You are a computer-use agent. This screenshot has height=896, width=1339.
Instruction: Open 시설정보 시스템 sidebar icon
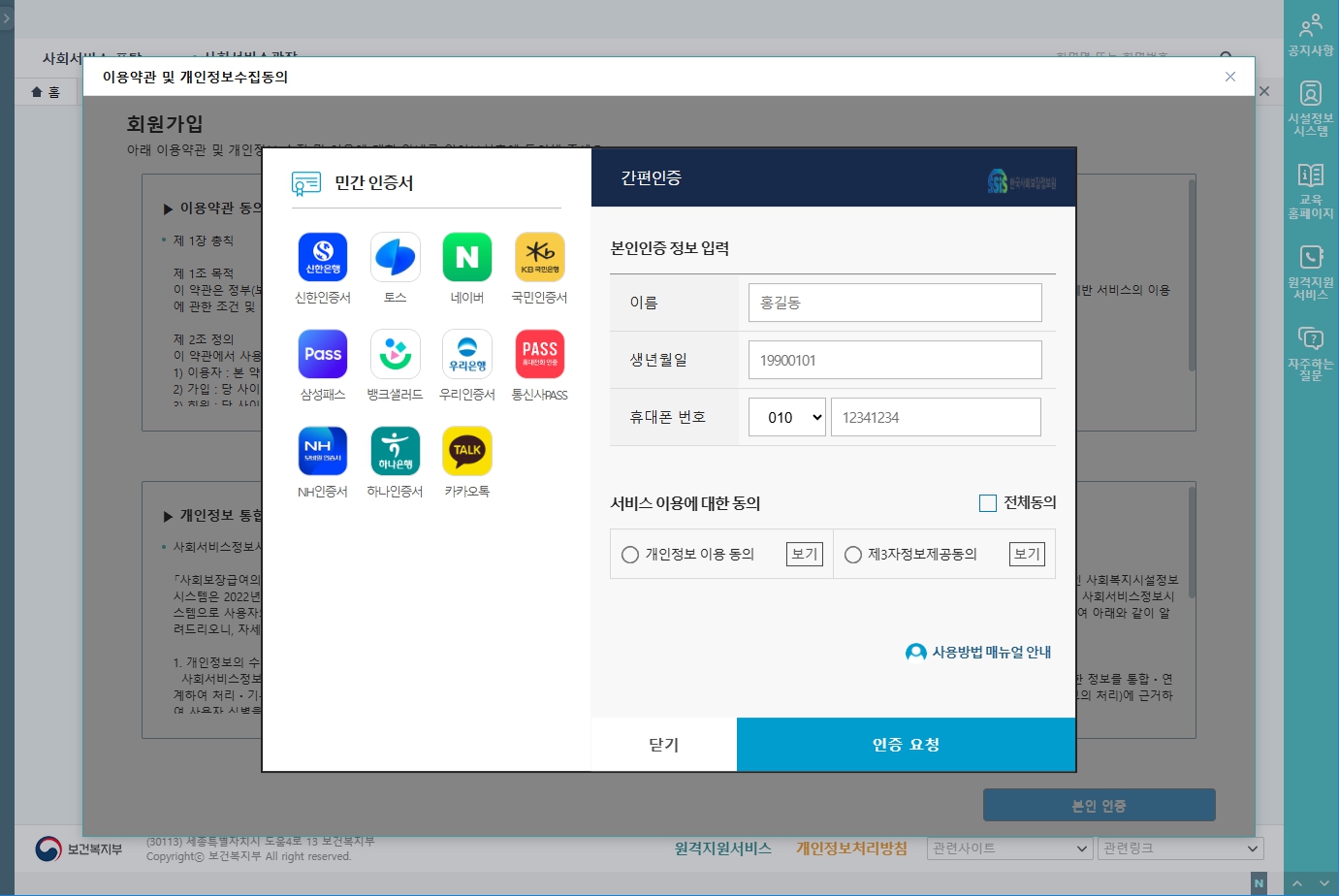click(x=1311, y=109)
